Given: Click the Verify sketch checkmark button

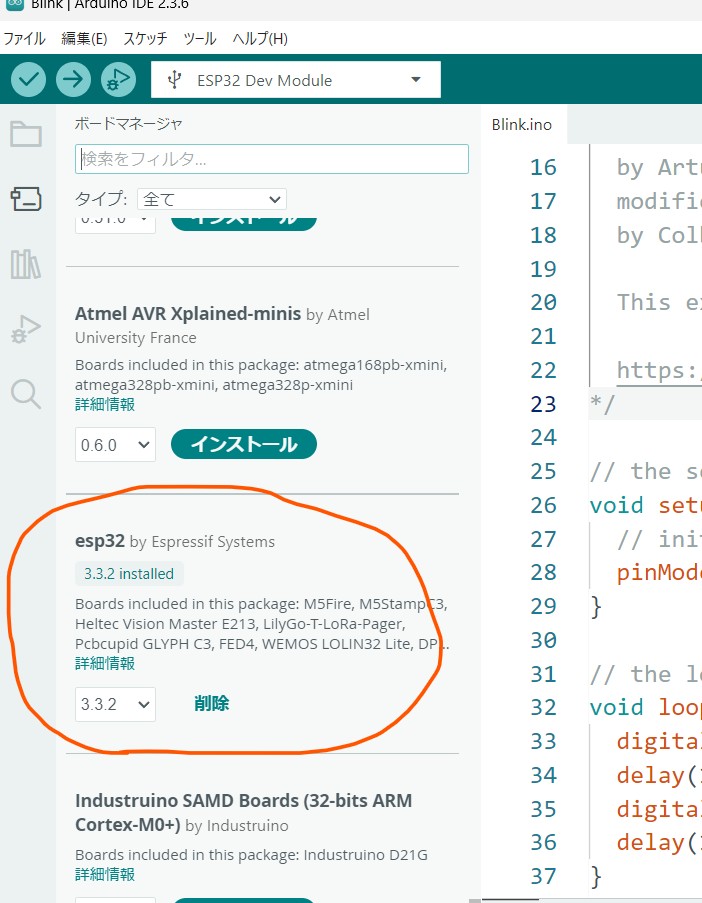Looking at the screenshot, I should tap(29, 80).
